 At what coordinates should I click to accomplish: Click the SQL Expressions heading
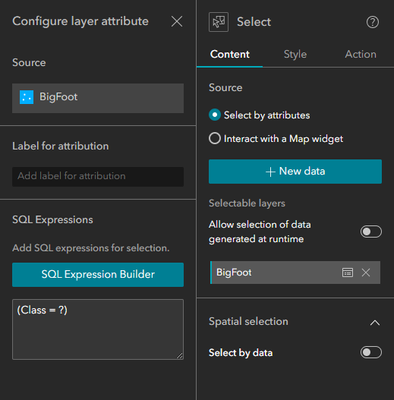53,220
